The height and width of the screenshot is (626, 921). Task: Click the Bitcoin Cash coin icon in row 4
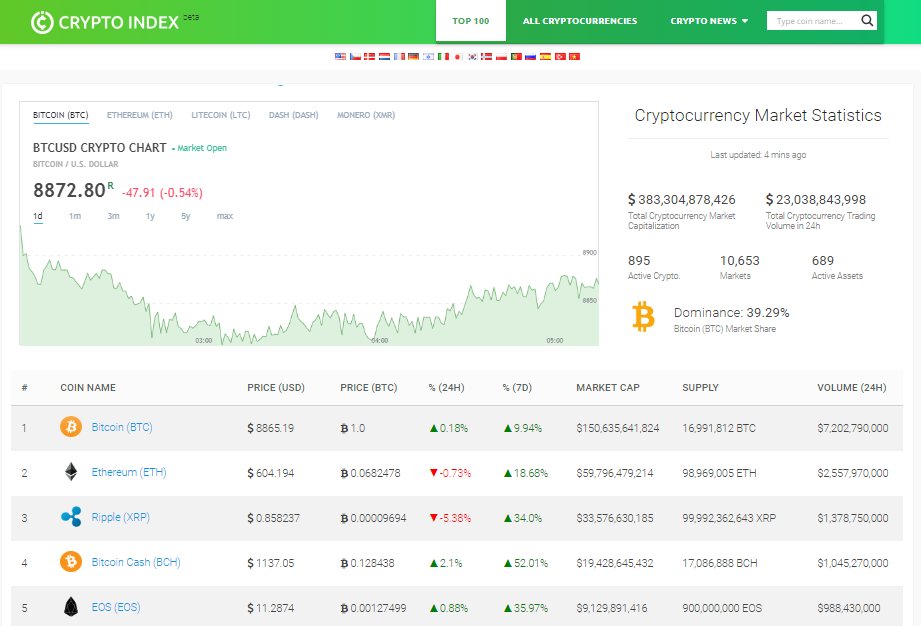coord(71,562)
